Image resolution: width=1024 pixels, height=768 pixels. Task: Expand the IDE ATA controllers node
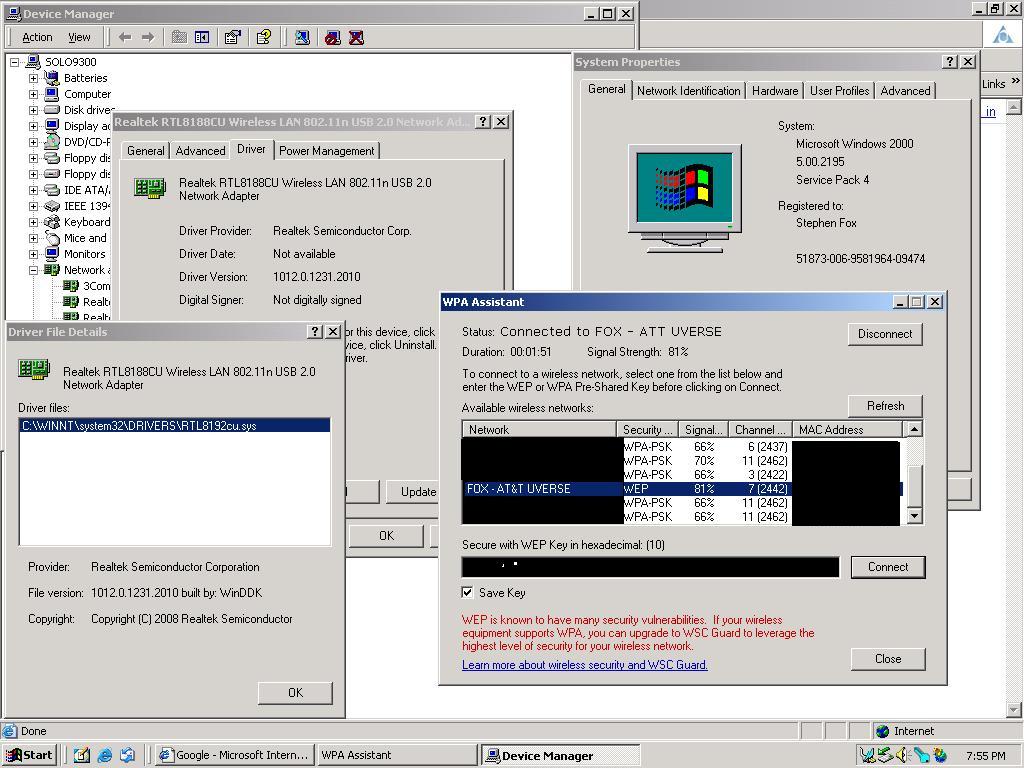click(33, 190)
